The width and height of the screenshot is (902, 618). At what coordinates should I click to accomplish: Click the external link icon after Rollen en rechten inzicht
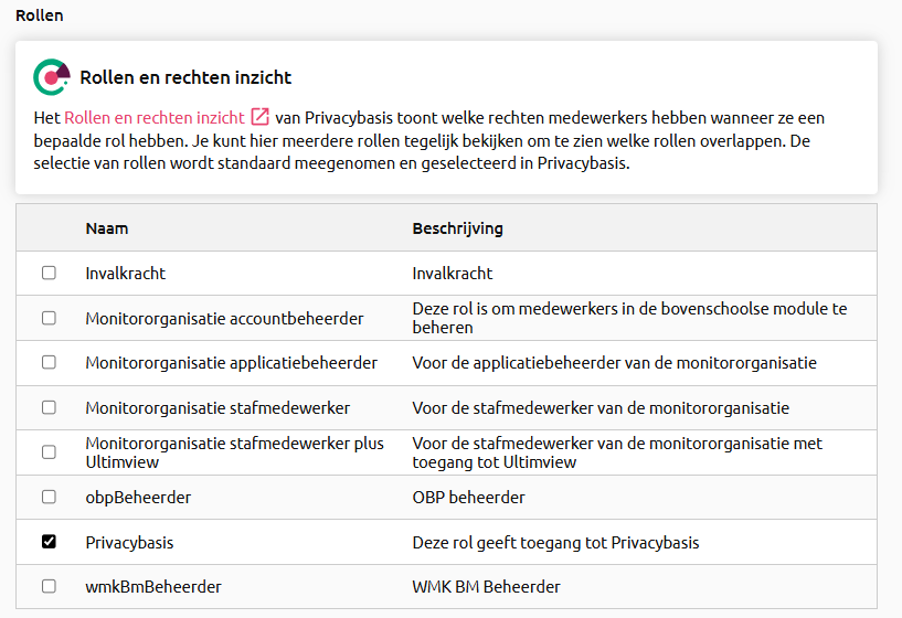260,117
